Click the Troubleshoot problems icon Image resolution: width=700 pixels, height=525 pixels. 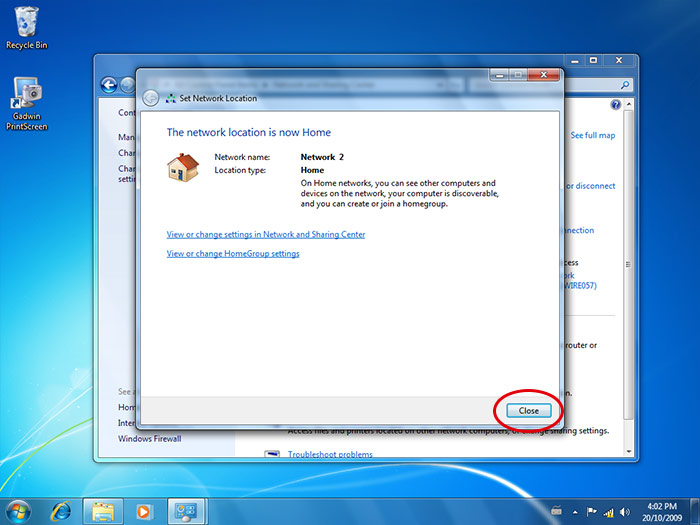click(x=272, y=454)
